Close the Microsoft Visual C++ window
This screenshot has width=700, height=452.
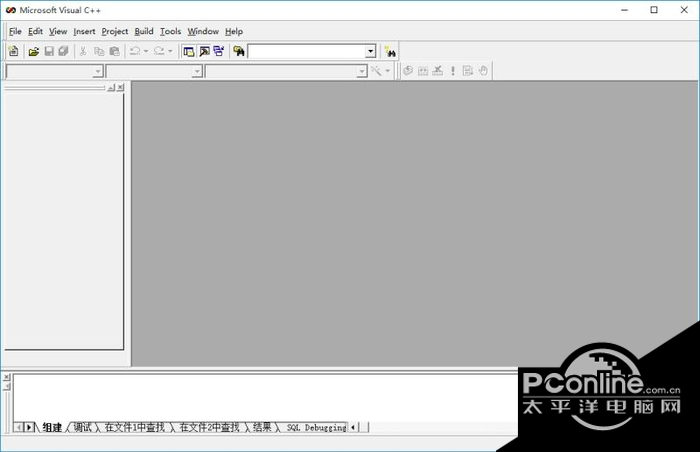tap(684, 10)
